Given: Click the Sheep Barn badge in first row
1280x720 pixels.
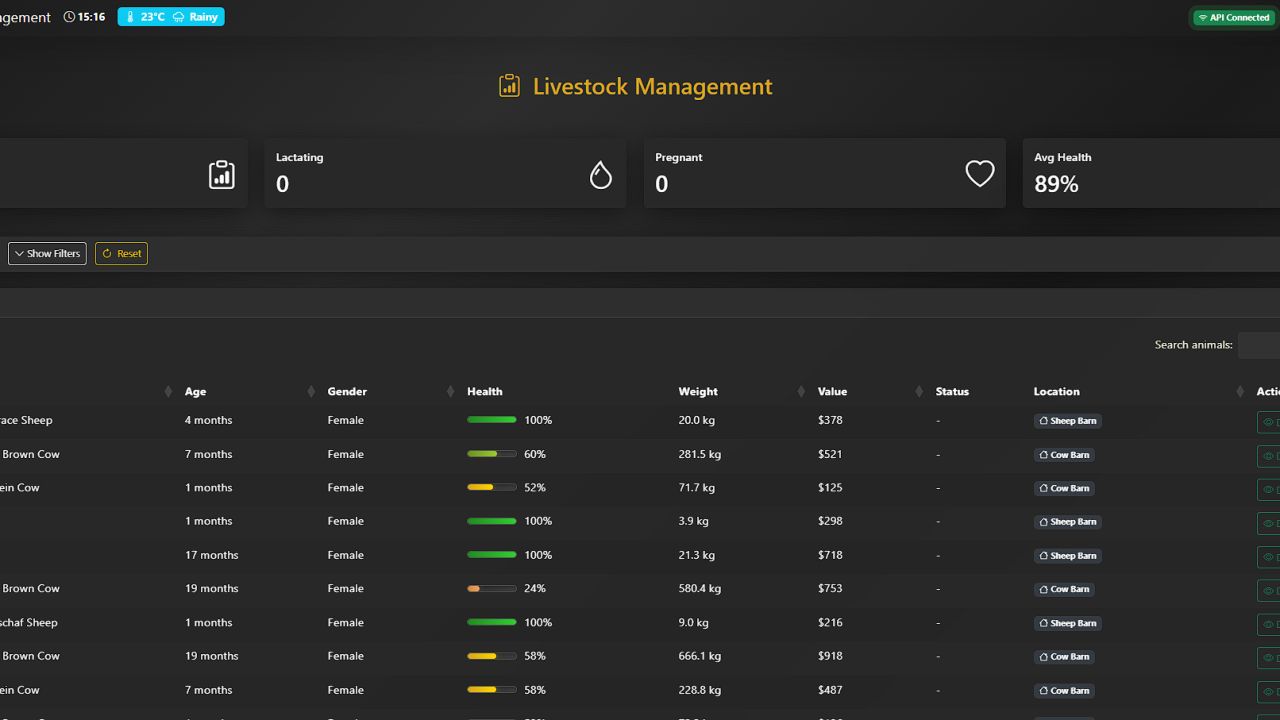Looking at the screenshot, I should pos(1067,421).
